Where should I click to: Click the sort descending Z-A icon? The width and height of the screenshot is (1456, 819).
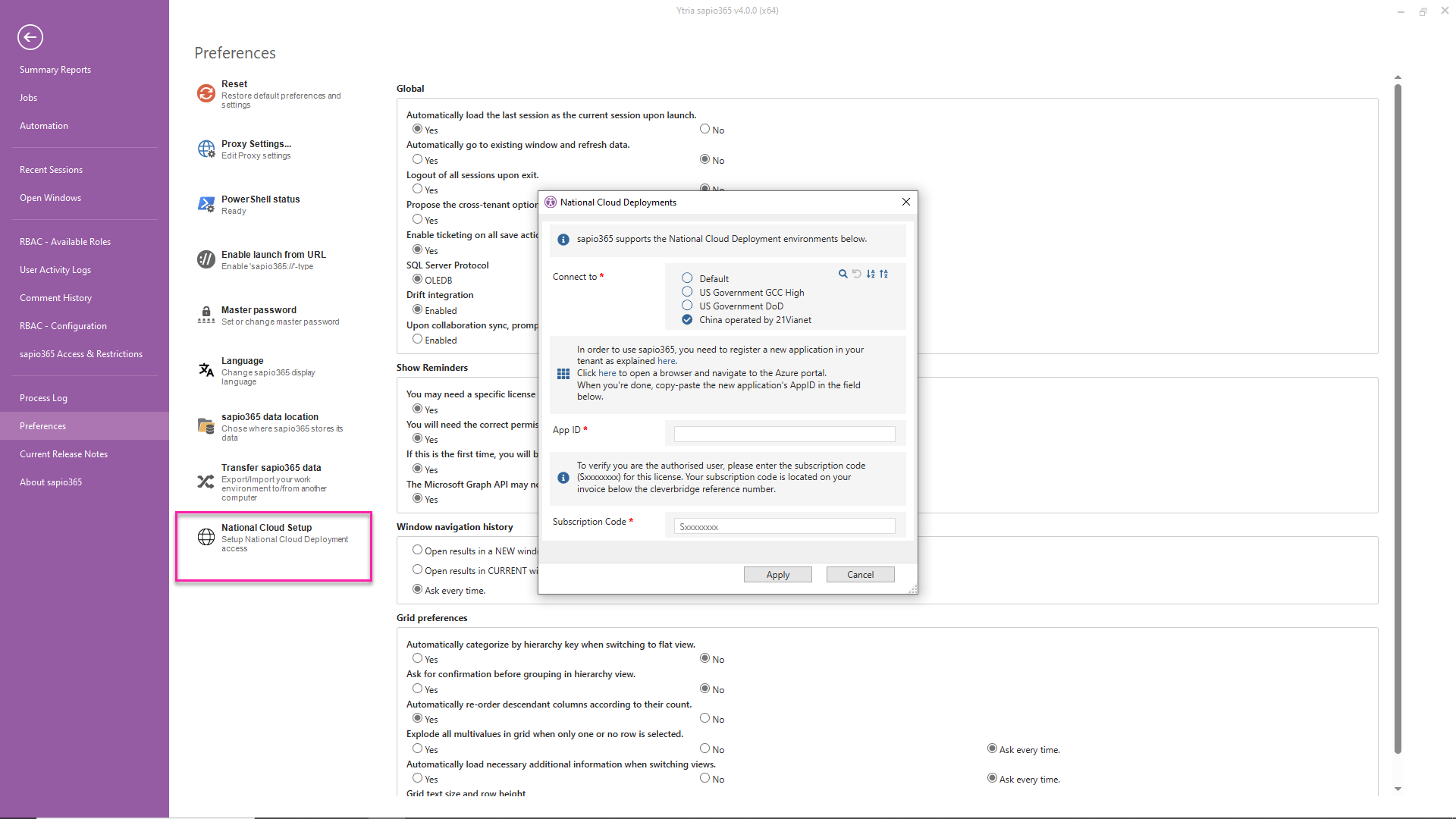tap(884, 274)
